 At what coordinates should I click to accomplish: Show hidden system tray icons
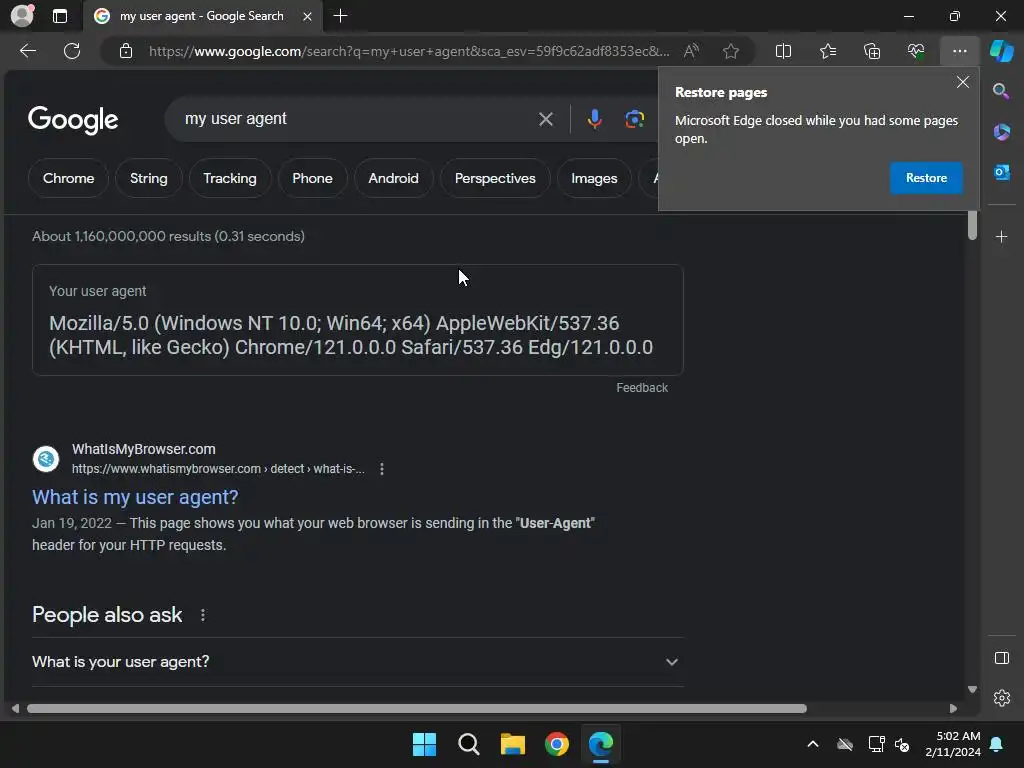pyautogui.click(x=813, y=744)
